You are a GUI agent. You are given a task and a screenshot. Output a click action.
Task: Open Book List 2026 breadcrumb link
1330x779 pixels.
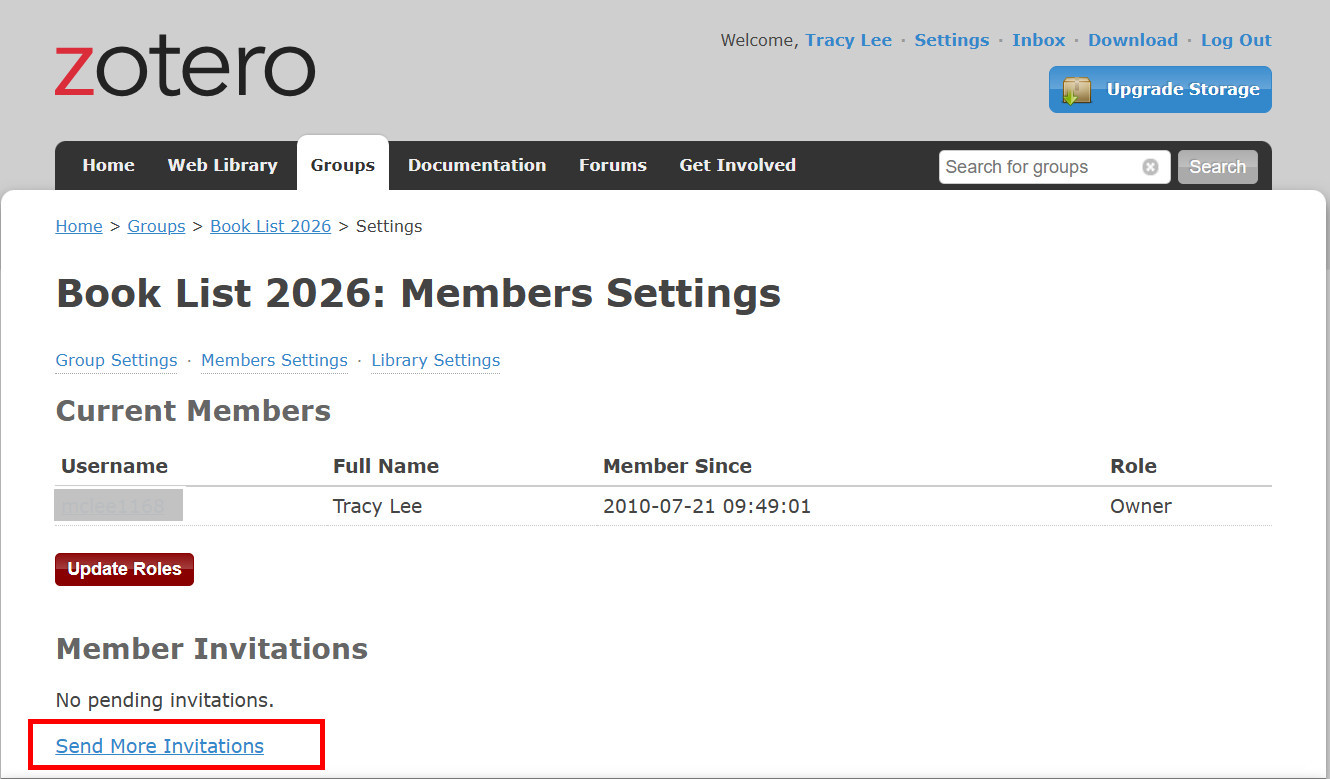[270, 226]
